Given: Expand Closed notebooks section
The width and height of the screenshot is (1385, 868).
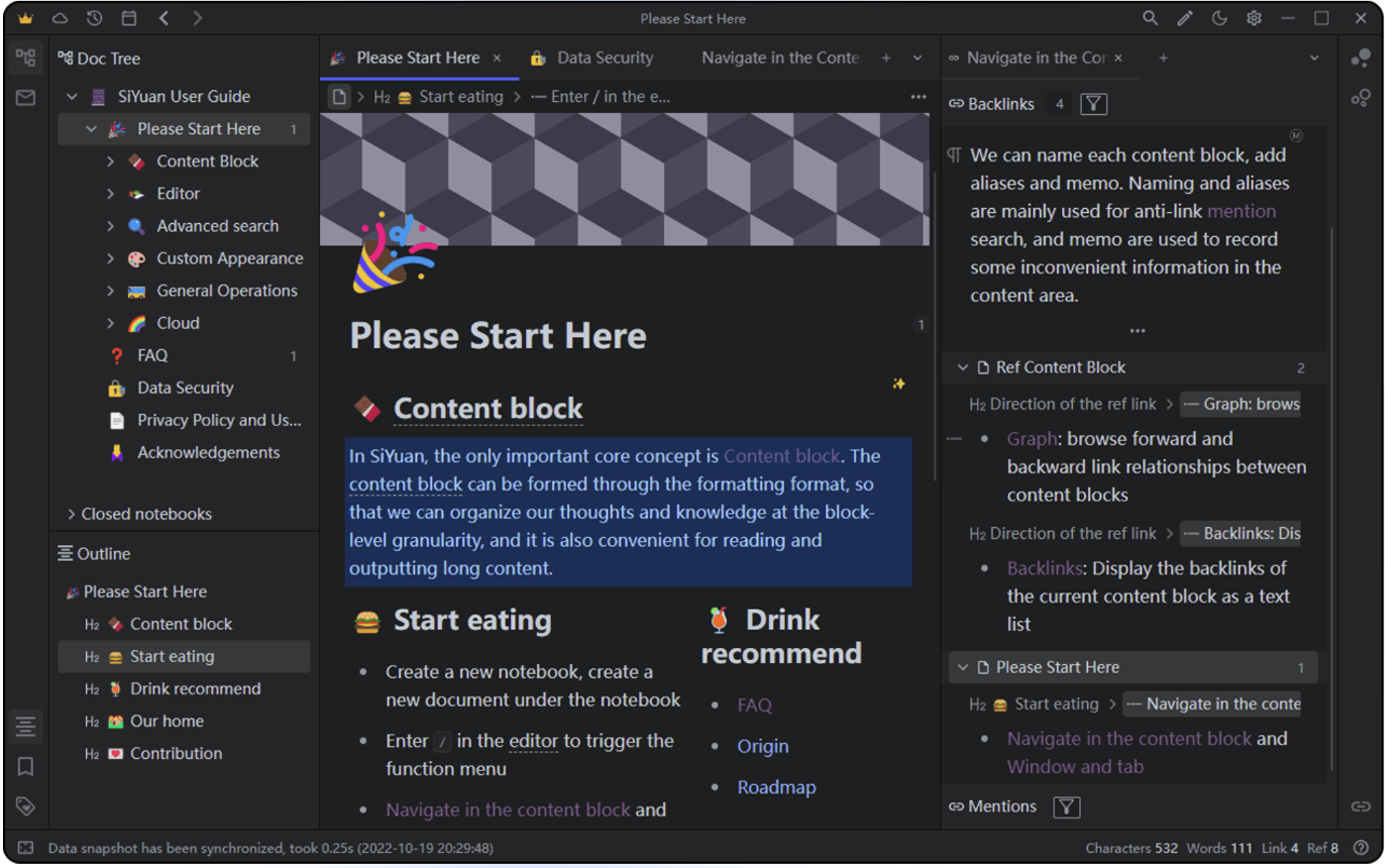Looking at the screenshot, I should coord(71,514).
